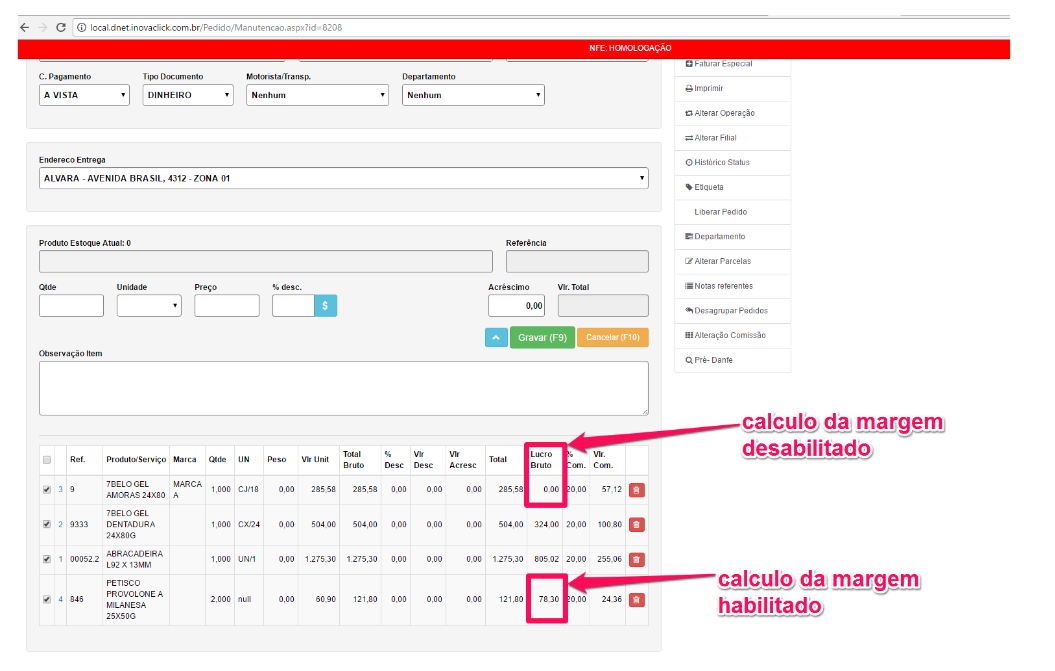Expand the Tipo Documento dropdown
The image size is (1055, 671).
187,95
